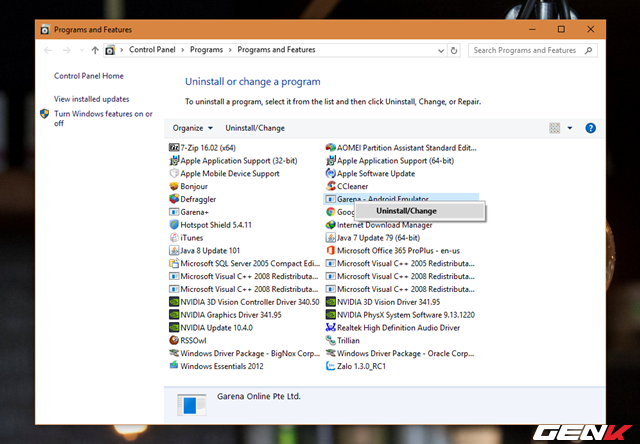Image resolution: width=640 pixels, height=444 pixels.
Task: Expand the chevron after Control Panel breadcrumb
Action: (x=182, y=50)
